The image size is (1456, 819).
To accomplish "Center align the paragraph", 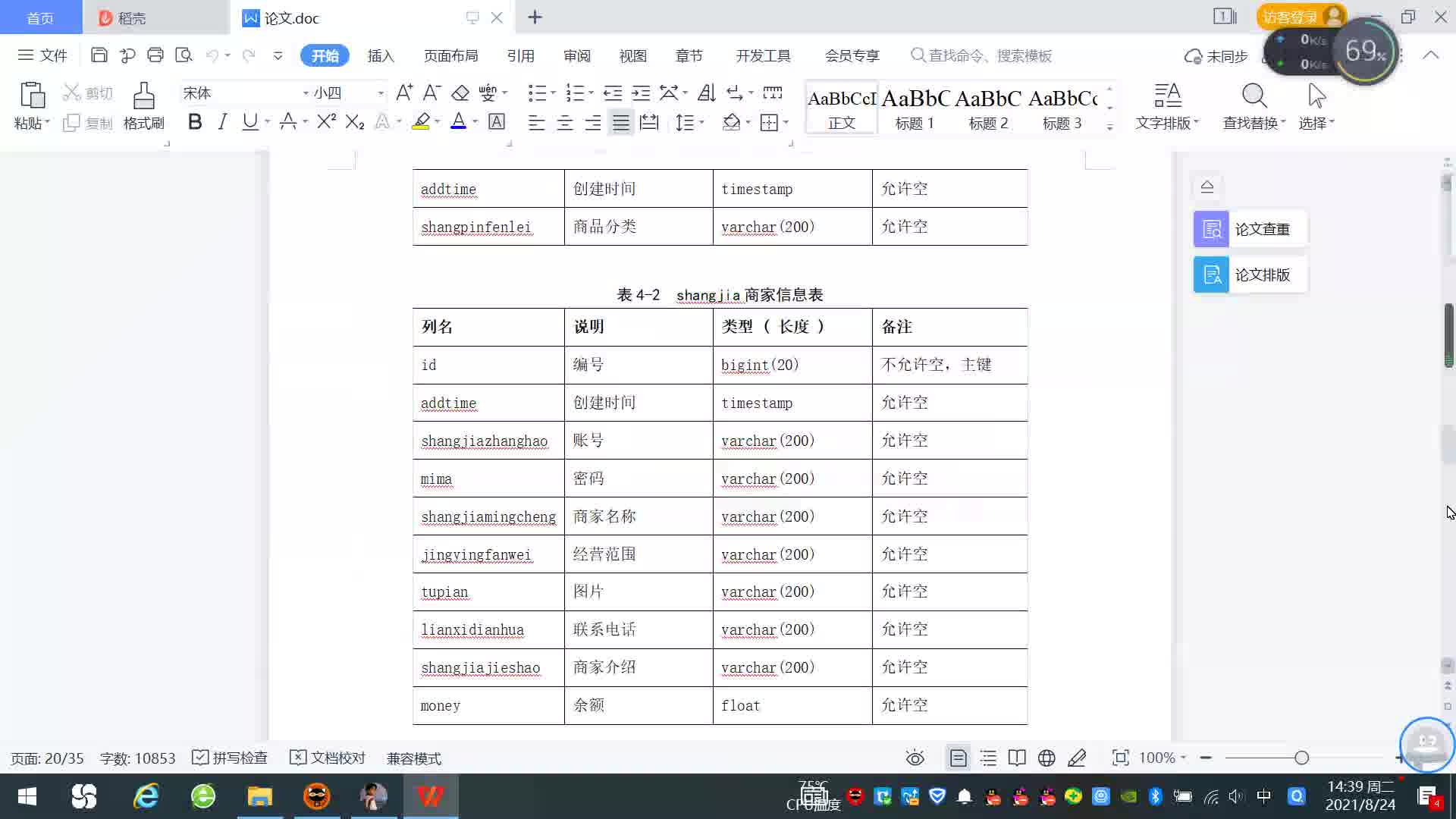I will coord(564,123).
